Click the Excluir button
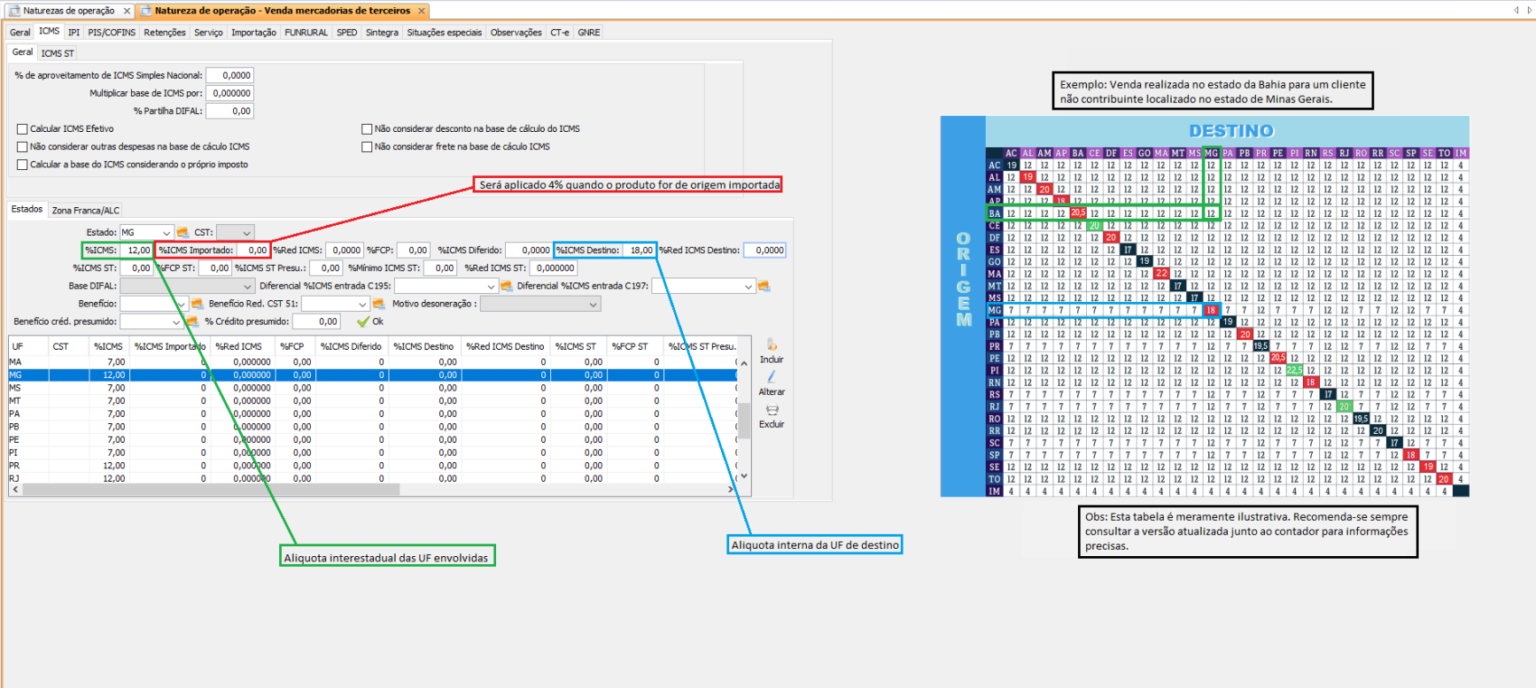The height and width of the screenshot is (688, 1536). pyautogui.click(x=771, y=417)
